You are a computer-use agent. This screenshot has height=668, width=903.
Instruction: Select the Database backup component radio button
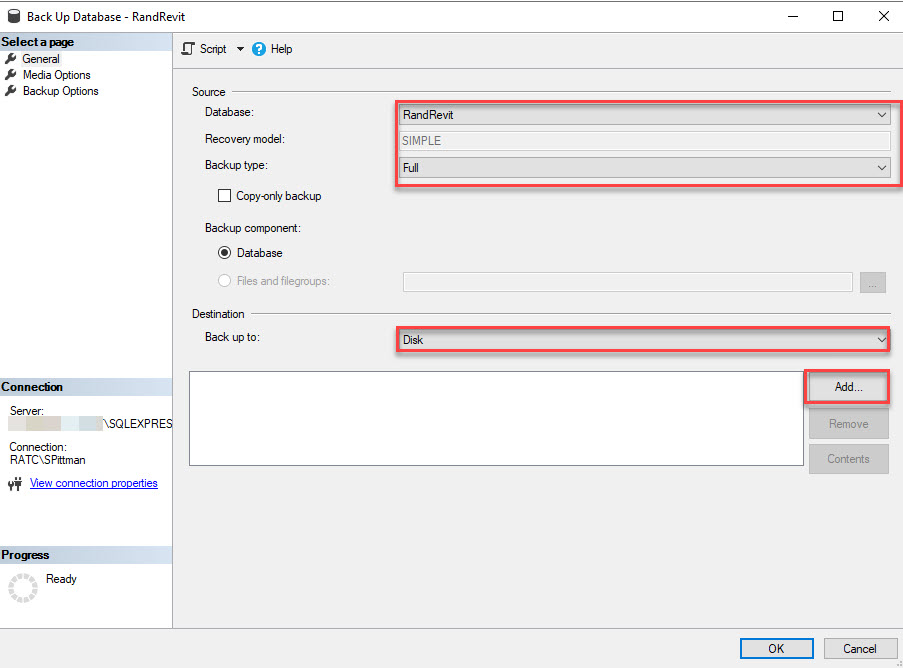pos(224,253)
